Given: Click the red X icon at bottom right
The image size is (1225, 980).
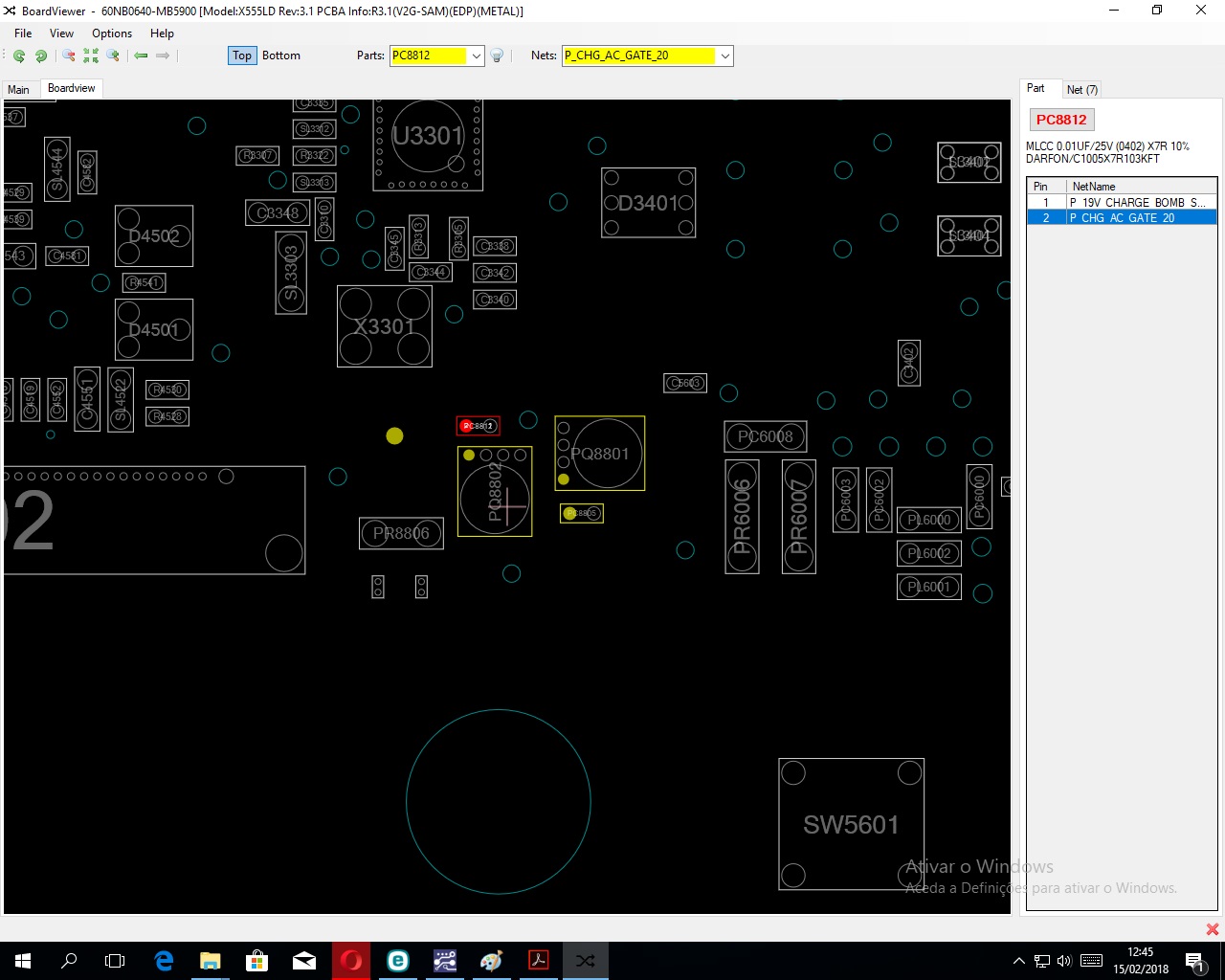Looking at the screenshot, I should (x=1212, y=929).
